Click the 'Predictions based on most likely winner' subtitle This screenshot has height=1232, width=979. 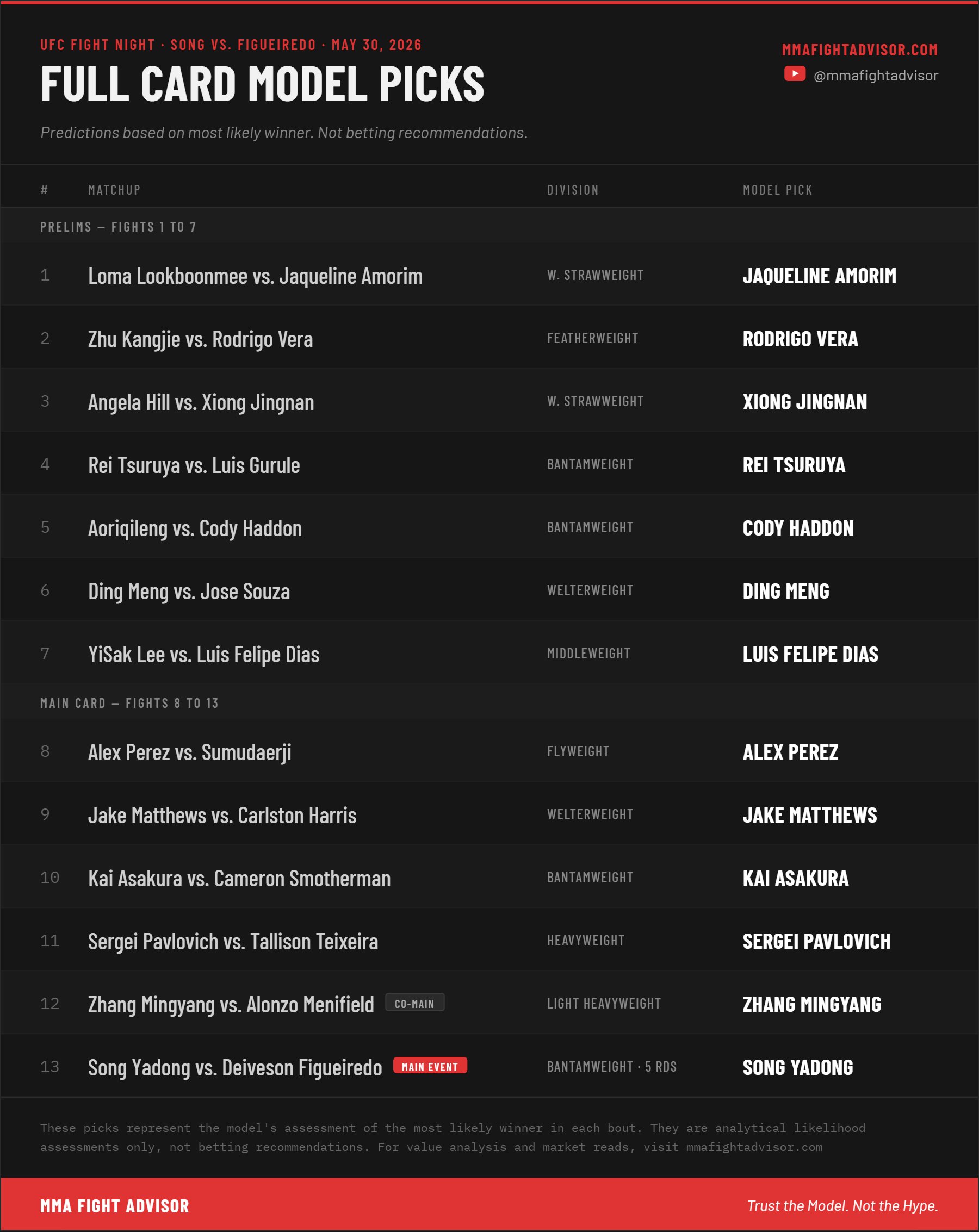[283, 133]
